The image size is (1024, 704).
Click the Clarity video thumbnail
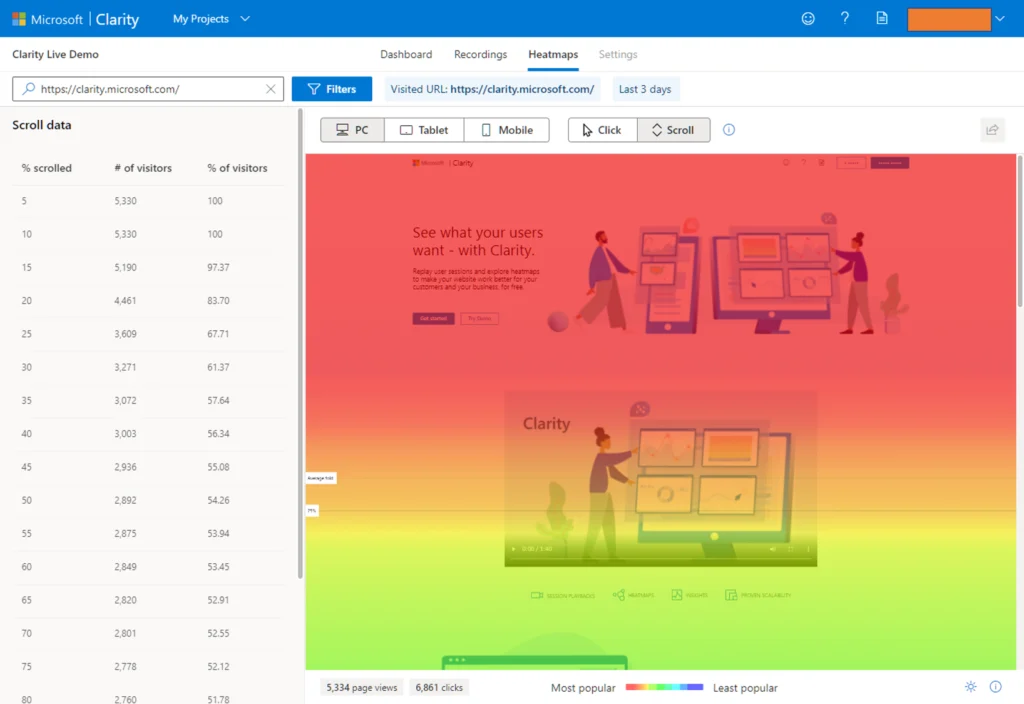pyautogui.click(x=660, y=479)
